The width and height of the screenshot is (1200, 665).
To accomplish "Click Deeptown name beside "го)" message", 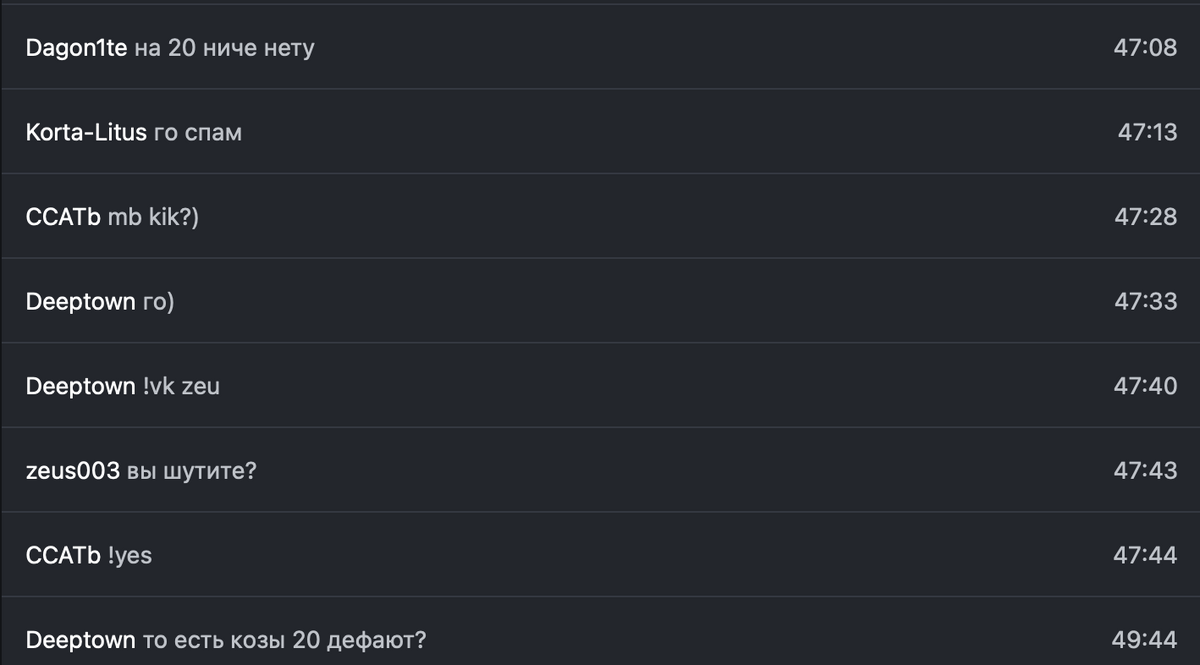I will pos(80,301).
